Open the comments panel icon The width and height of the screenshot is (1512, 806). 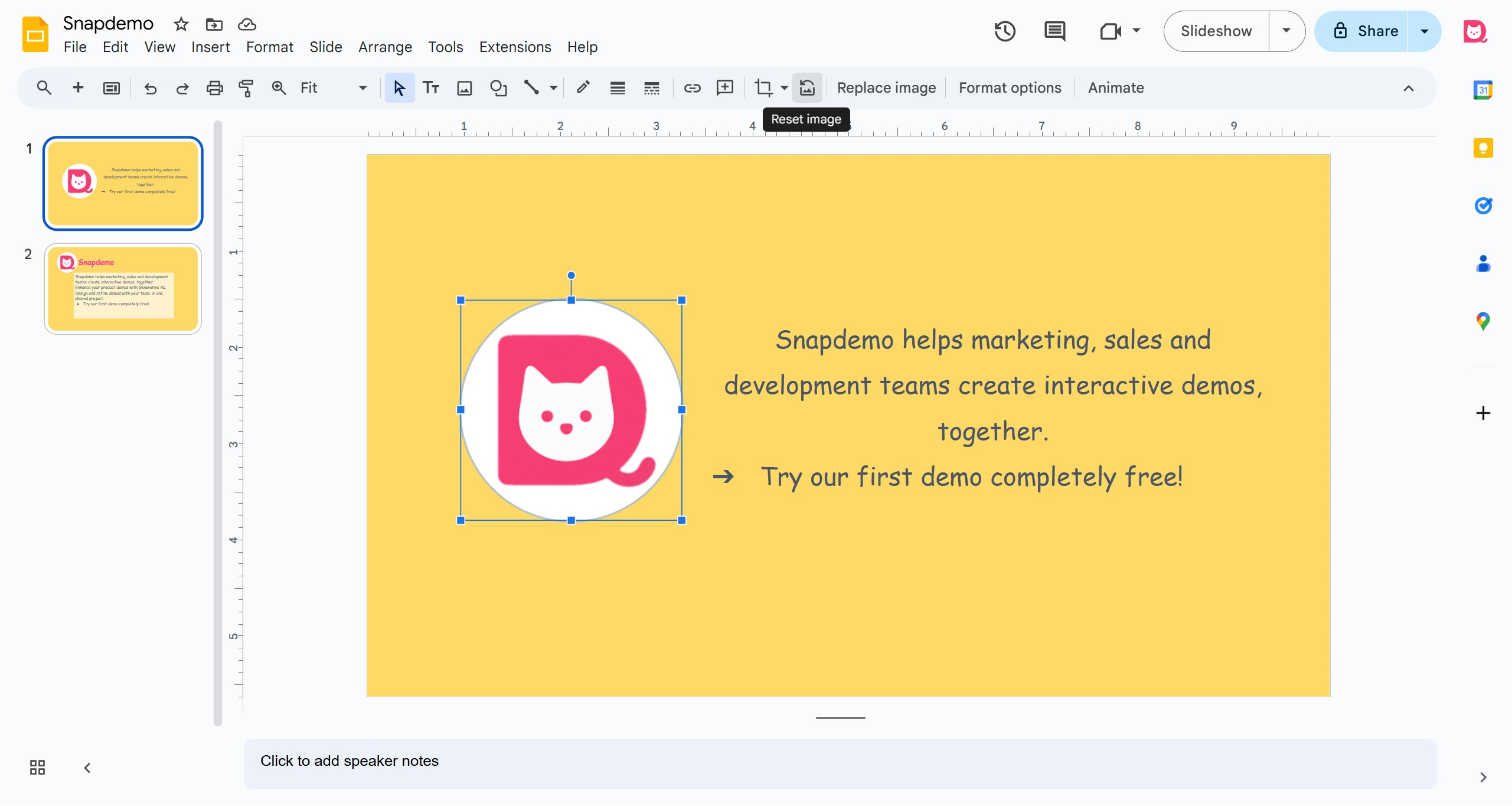(x=1054, y=31)
